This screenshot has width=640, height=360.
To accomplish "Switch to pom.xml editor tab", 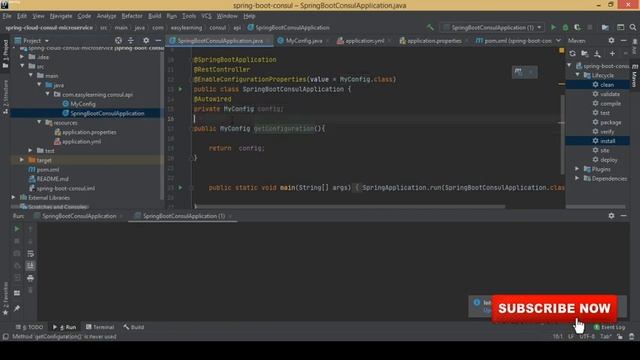I will pyautogui.click(x=514, y=40).
